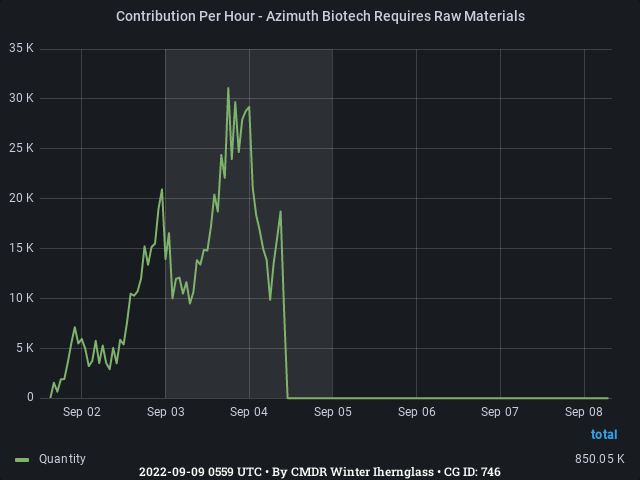
Task: Click the footer timestamp 2022-09-09 0559 UTC
Action: [x=200, y=472]
